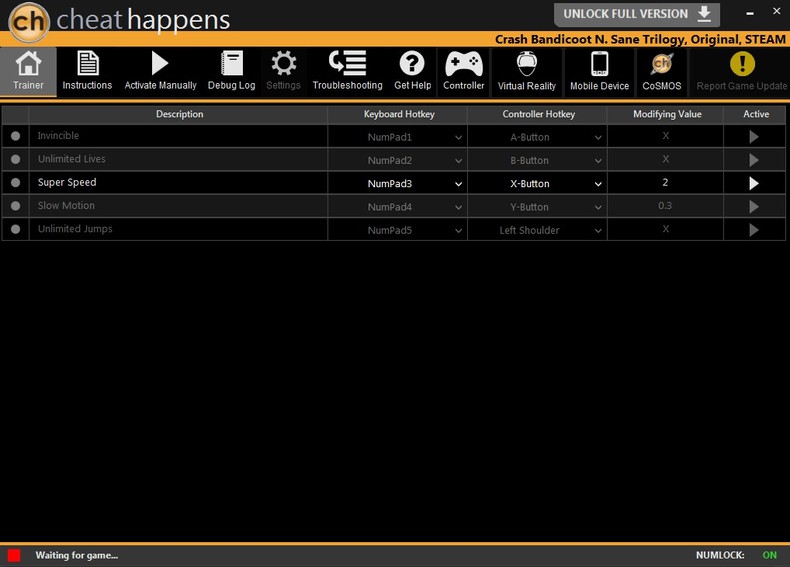Toggle the Super Speed row indicator dot

point(16,182)
